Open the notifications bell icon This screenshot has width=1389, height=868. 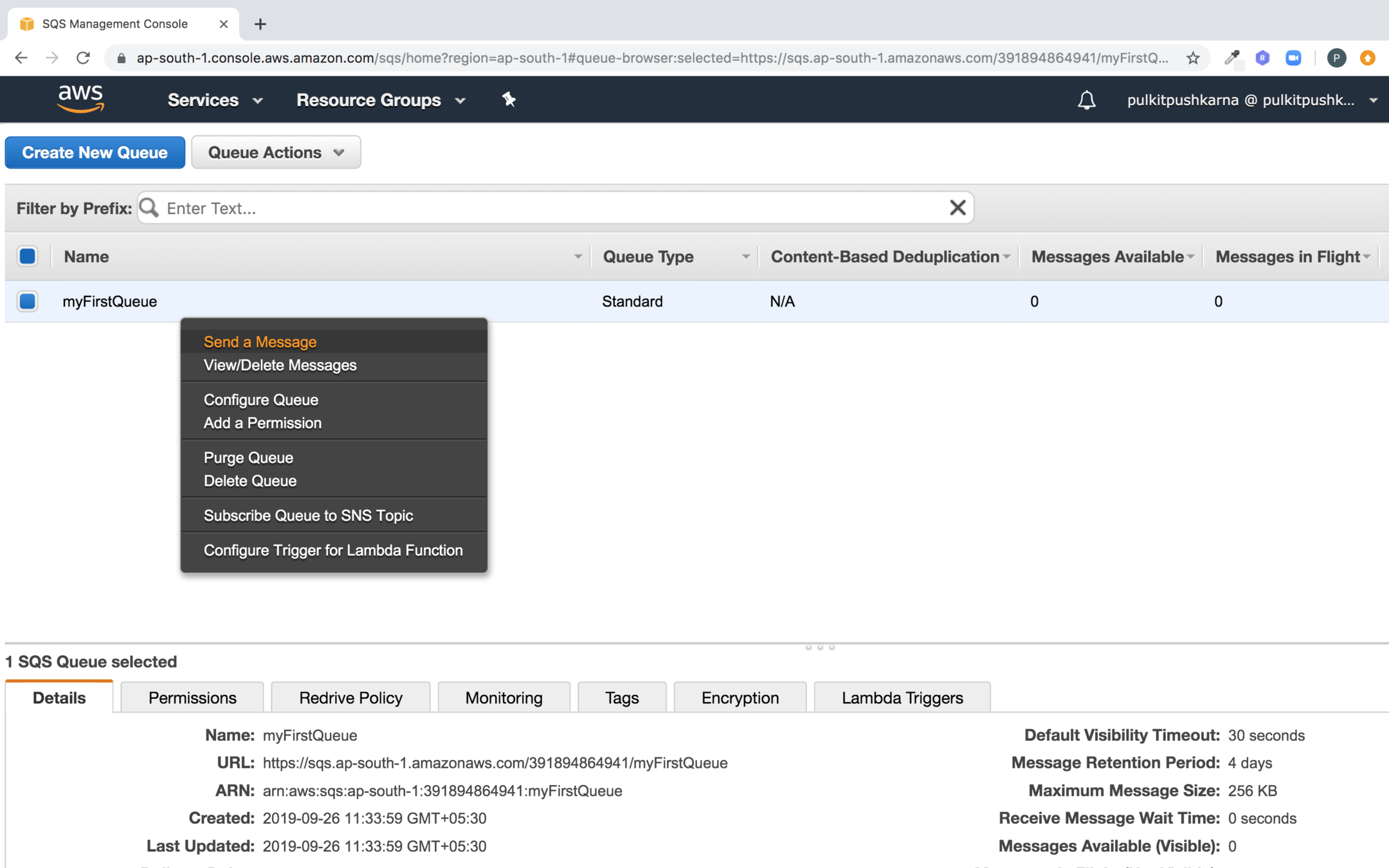click(x=1086, y=100)
